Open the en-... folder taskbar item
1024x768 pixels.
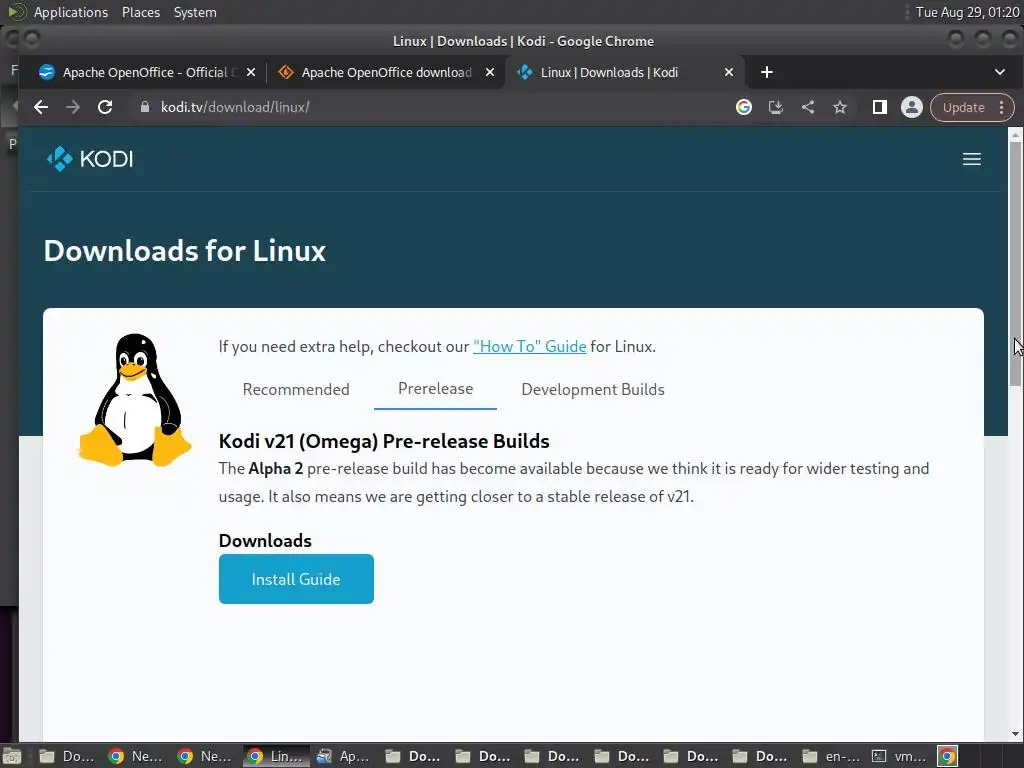(x=831, y=756)
